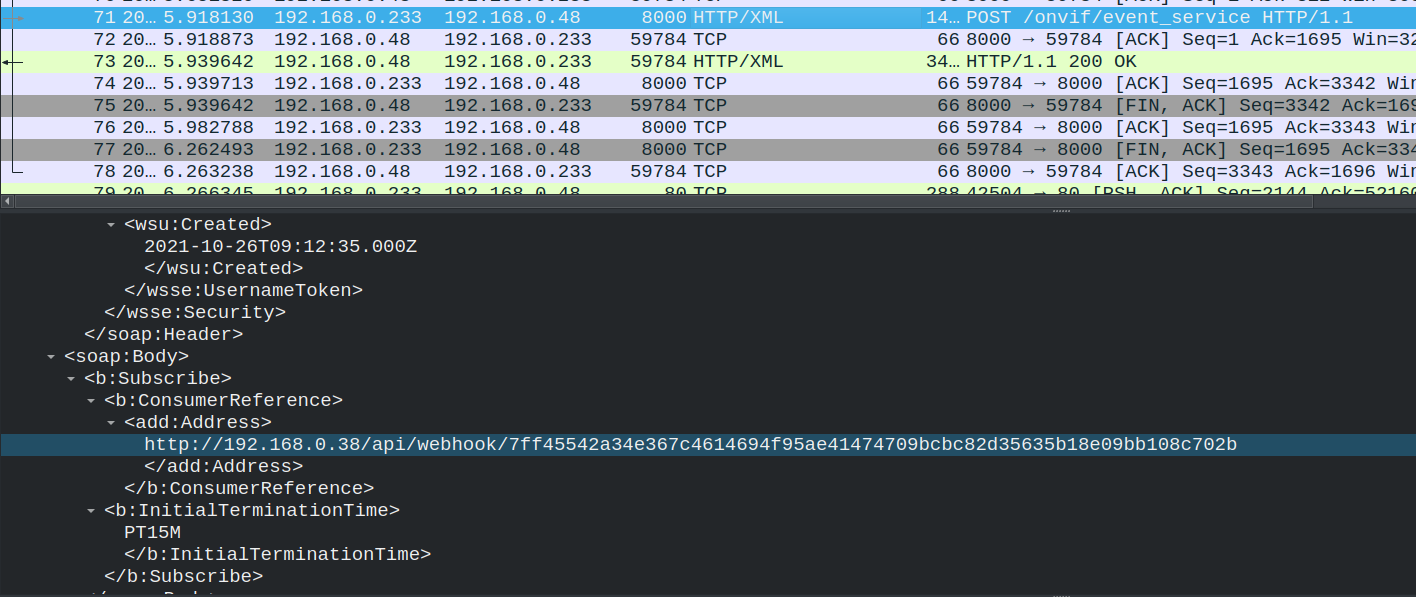The image size is (1416, 597).
Task: Select the </b:ConsumerReference> closing line
Action: point(249,489)
